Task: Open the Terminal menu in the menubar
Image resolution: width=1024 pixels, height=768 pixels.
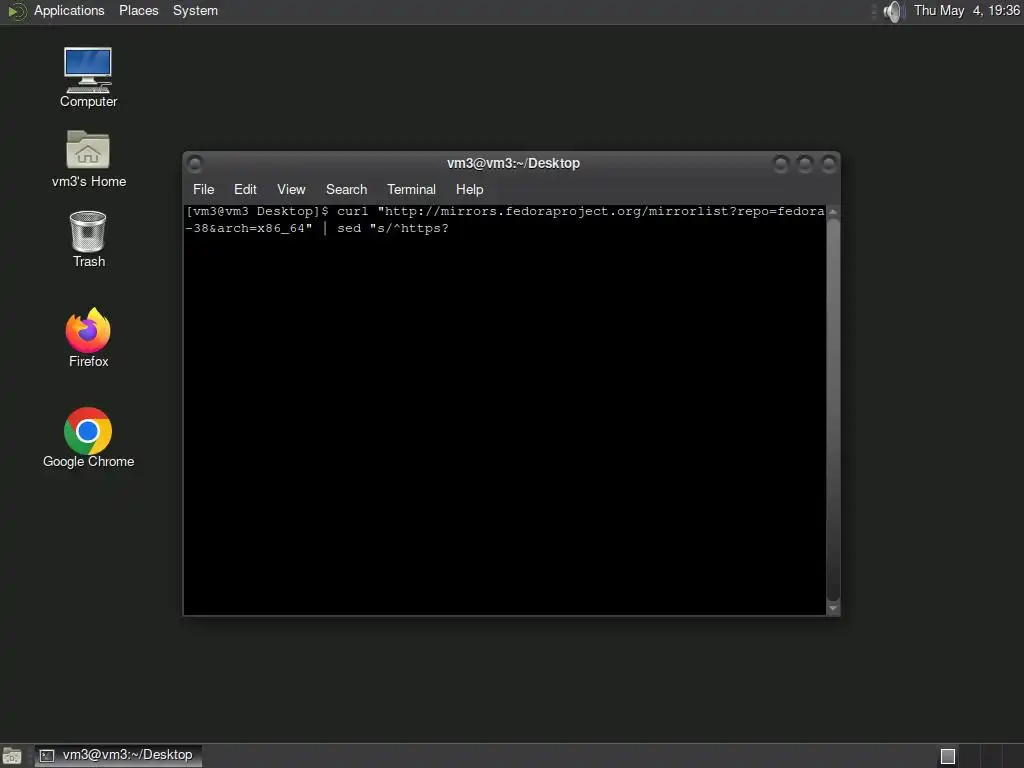Action: [x=411, y=189]
